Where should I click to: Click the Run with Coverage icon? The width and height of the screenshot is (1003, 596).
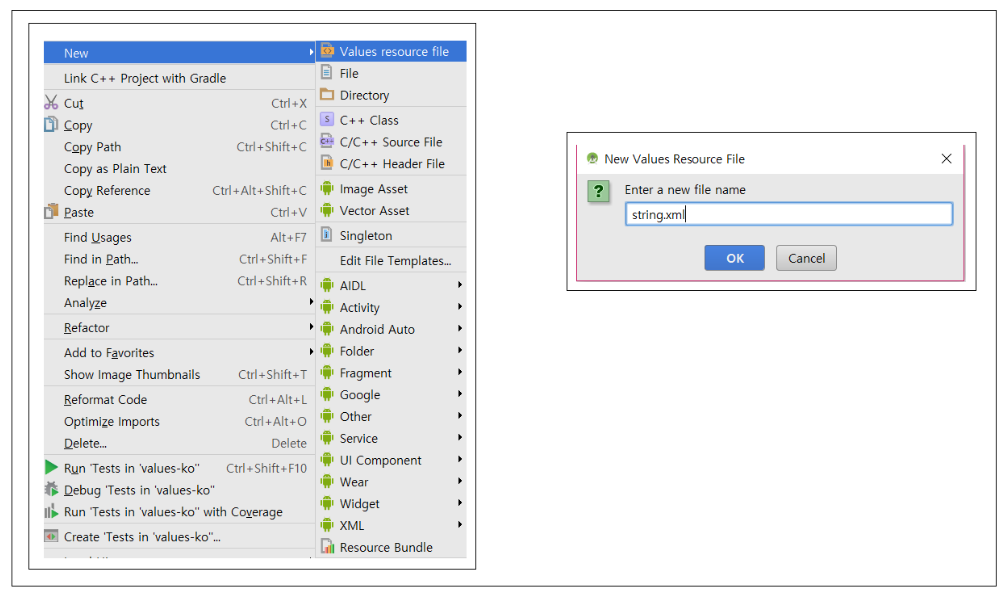(51, 512)
